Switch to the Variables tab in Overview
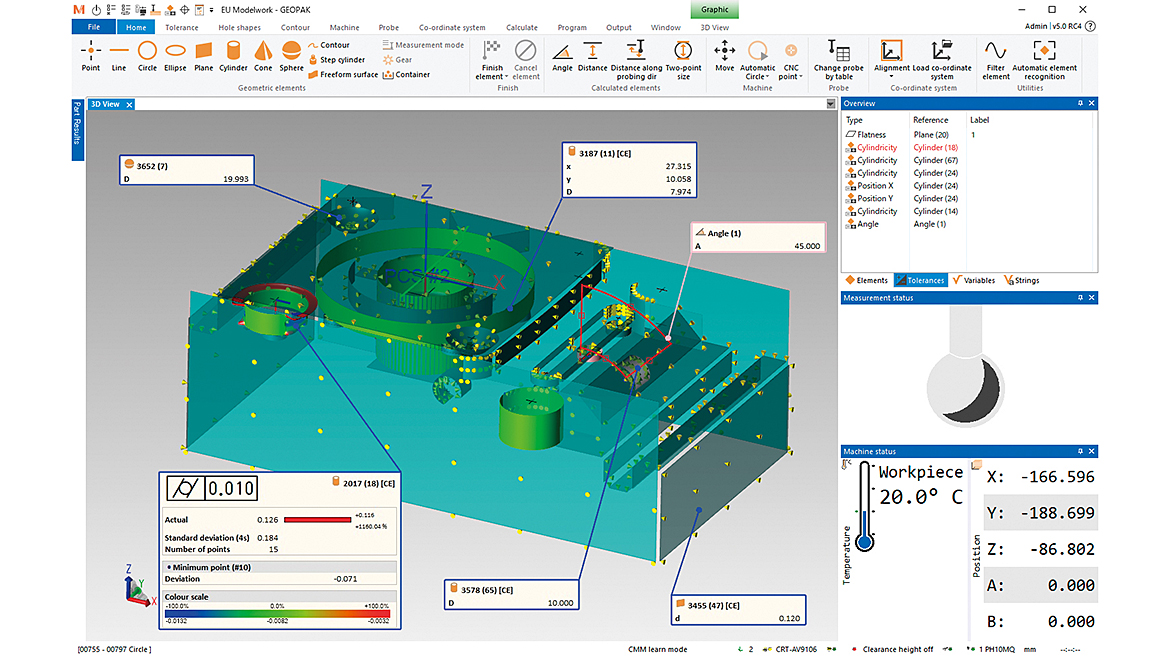 [974, 281]
